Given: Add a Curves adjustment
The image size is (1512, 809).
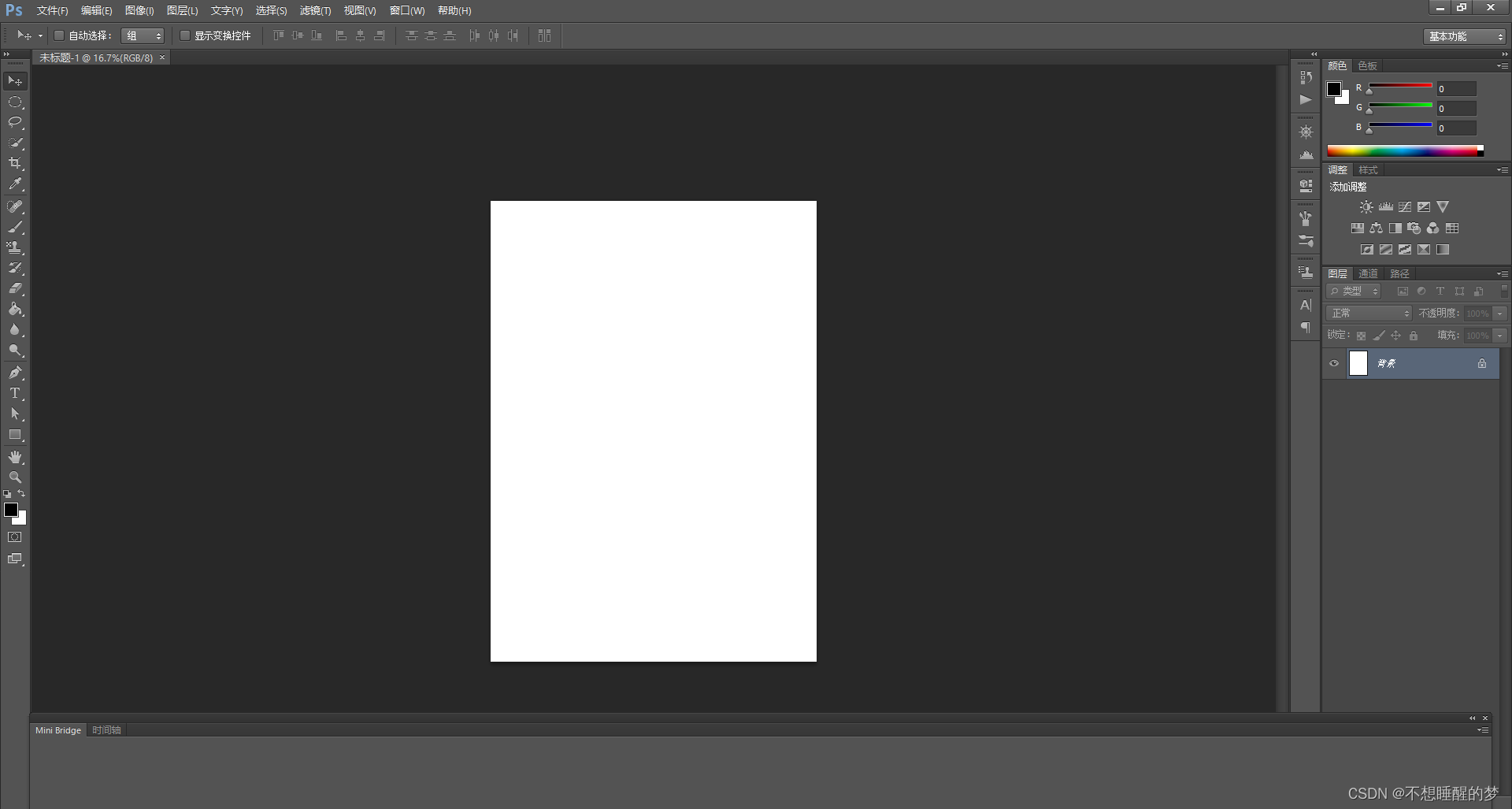Looking at the screenshot, I should 1405,206.
